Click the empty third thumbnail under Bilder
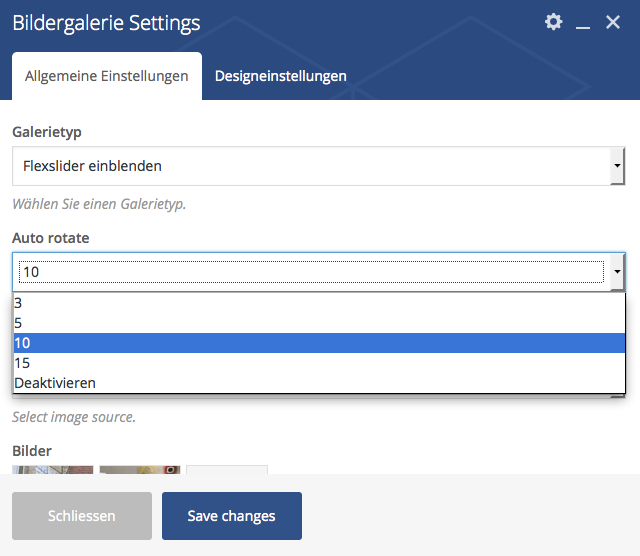640x556 pixels. [227, 469]
